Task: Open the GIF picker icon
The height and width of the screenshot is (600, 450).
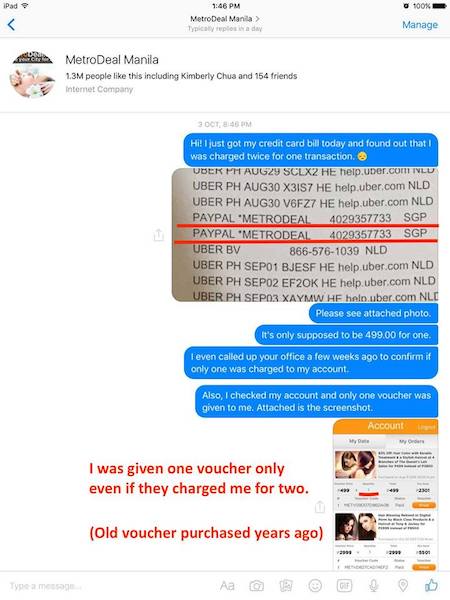Action: [344, 585]
